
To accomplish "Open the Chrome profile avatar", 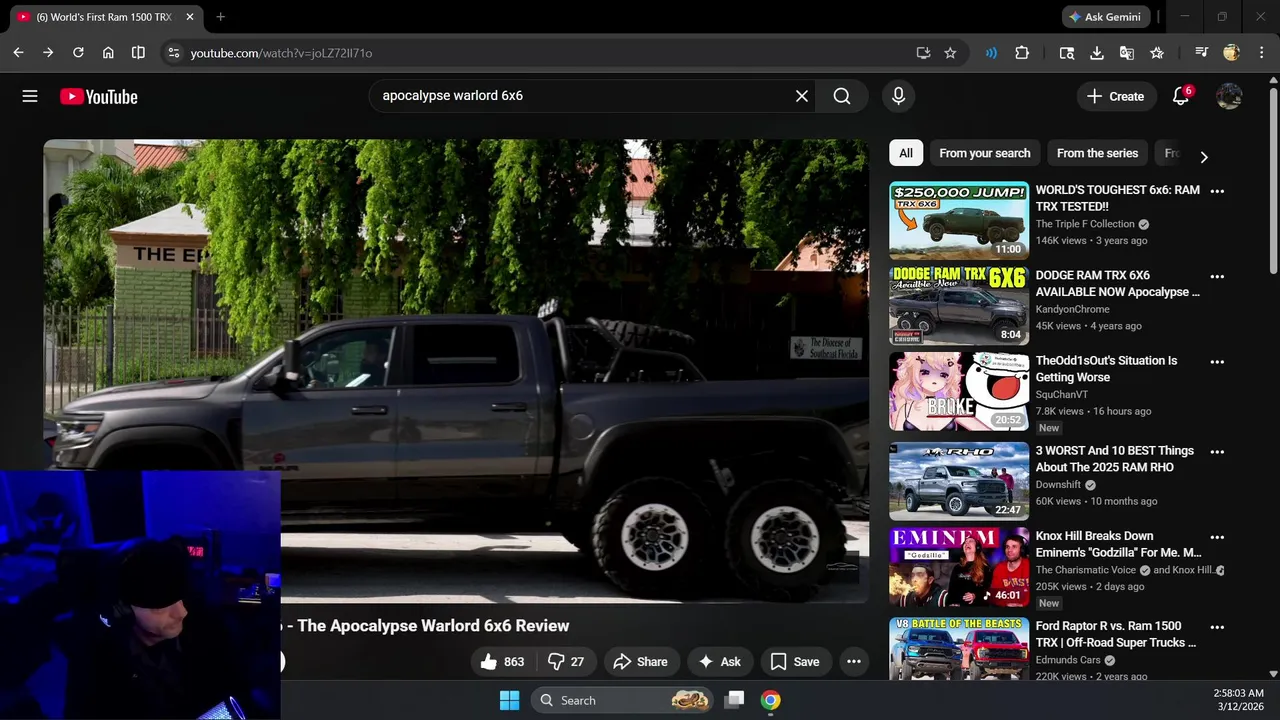I will pos(1232,53).
